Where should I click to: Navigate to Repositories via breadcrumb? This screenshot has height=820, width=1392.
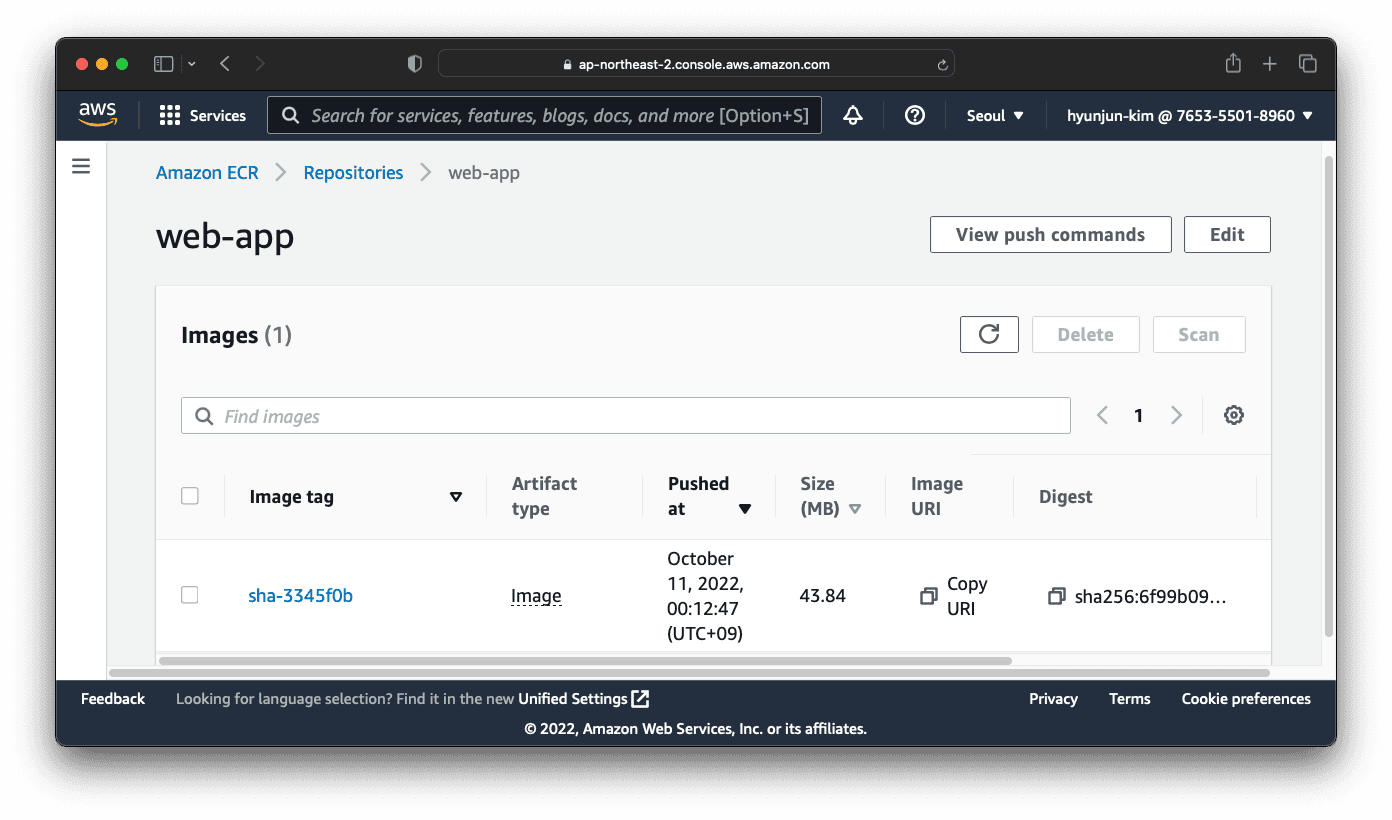[x=353, y=172]
